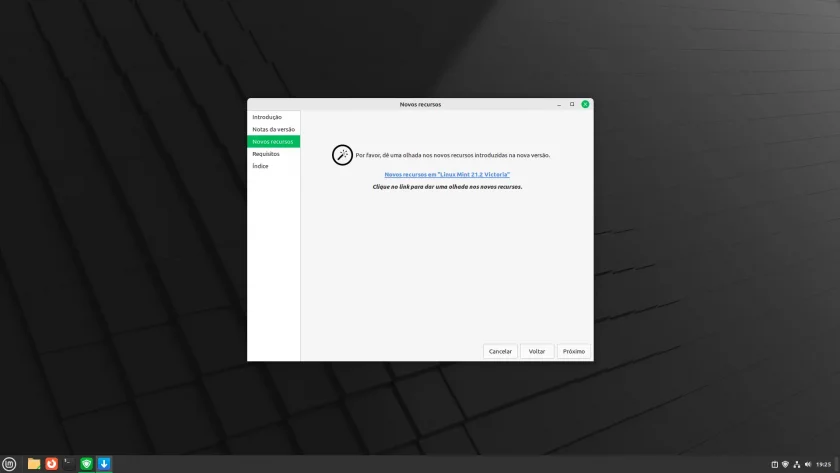This screenshot has height=473, width=840.
Task: Open the clipboard/notes tray icon
Action: [774, 464]
